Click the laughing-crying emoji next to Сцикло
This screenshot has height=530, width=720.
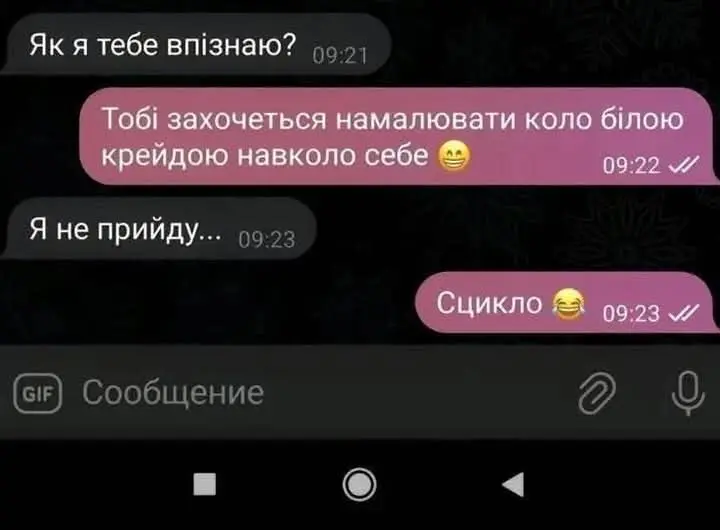(x=569, y=304)
